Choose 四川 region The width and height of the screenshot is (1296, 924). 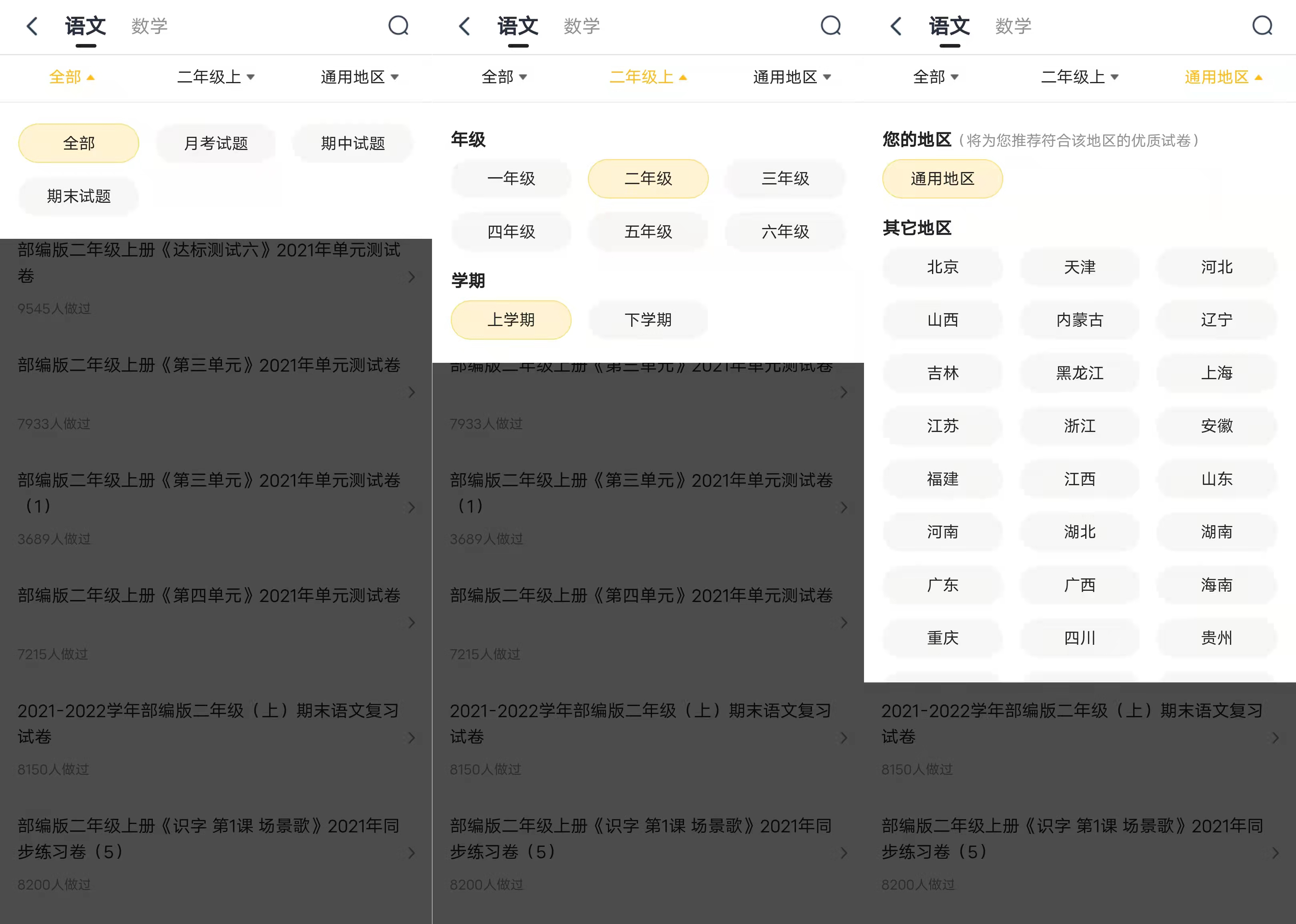(x=1079, y=638)
